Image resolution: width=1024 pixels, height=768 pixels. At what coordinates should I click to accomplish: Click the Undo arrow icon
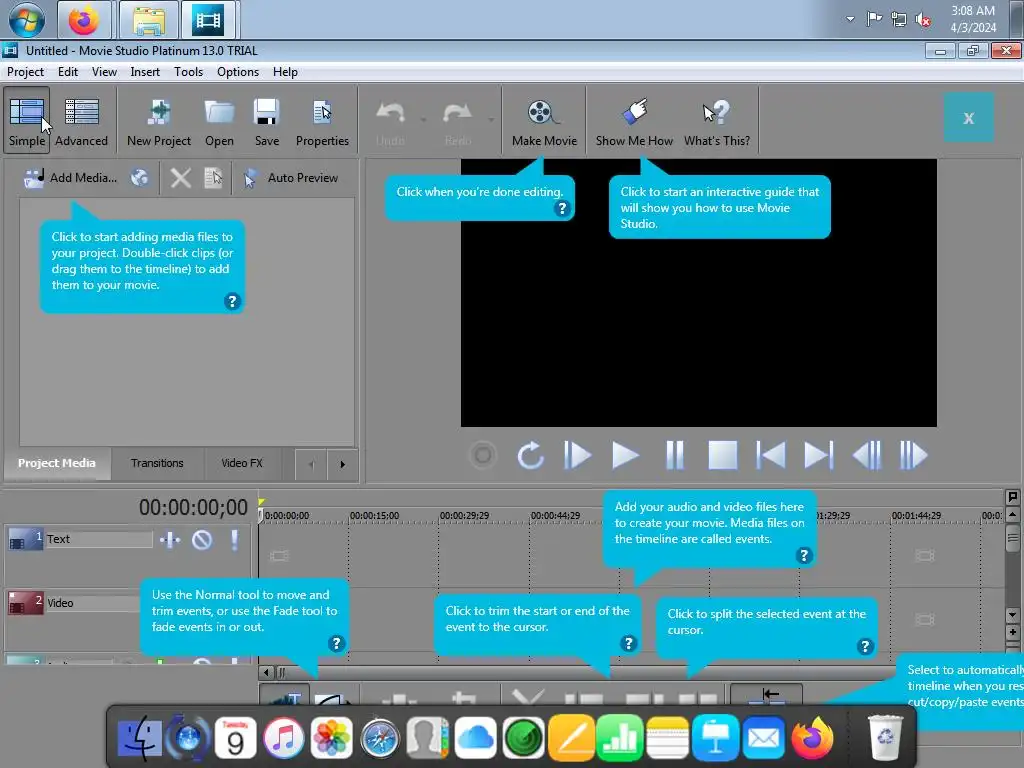[390, 113]
